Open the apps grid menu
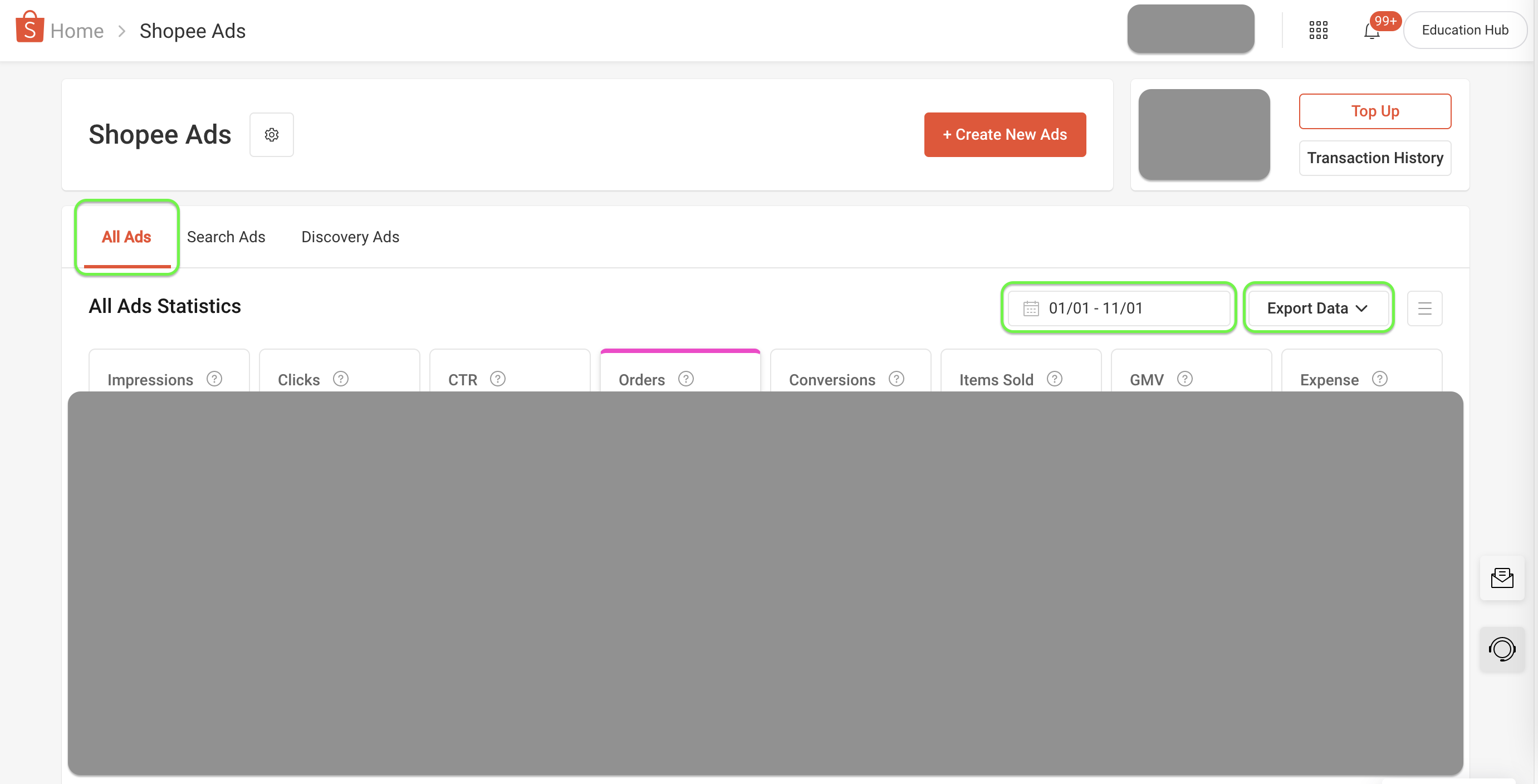The height and width of the screenshot is (784, 1538). [1318, 30]
